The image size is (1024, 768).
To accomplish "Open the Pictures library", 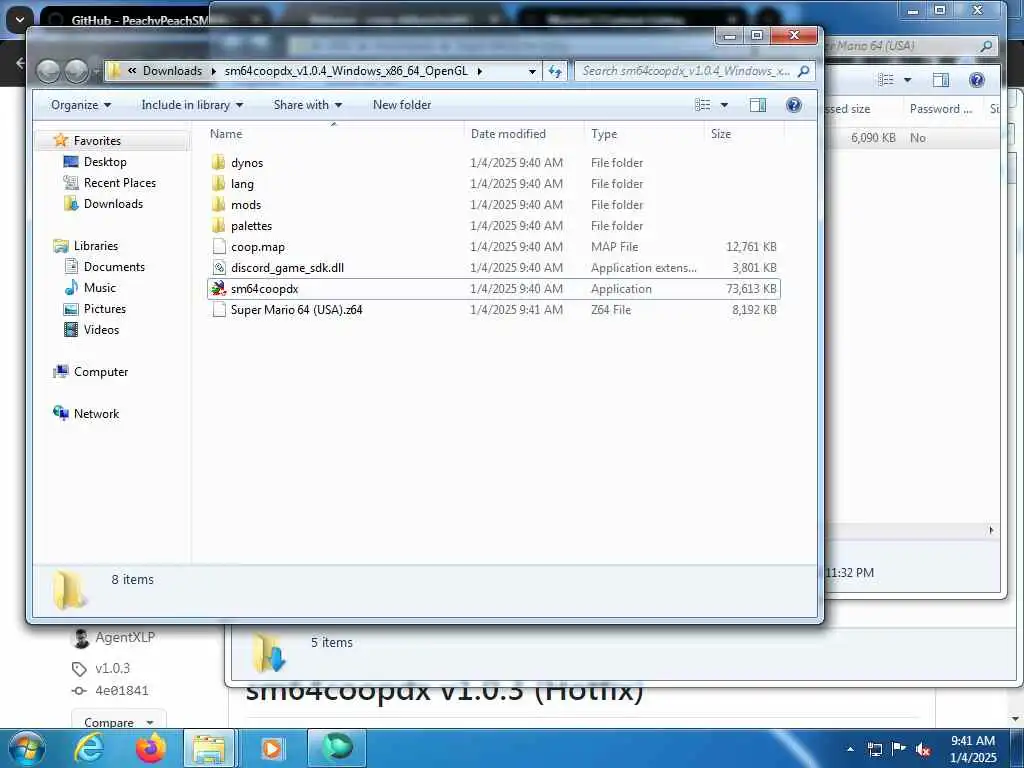I will click(x=104, y=308).
